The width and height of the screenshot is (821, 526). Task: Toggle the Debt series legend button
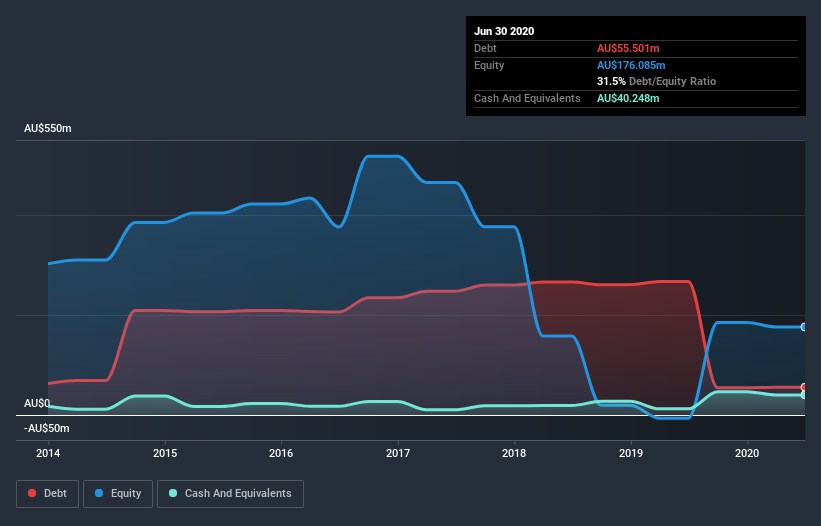[48, 494]
